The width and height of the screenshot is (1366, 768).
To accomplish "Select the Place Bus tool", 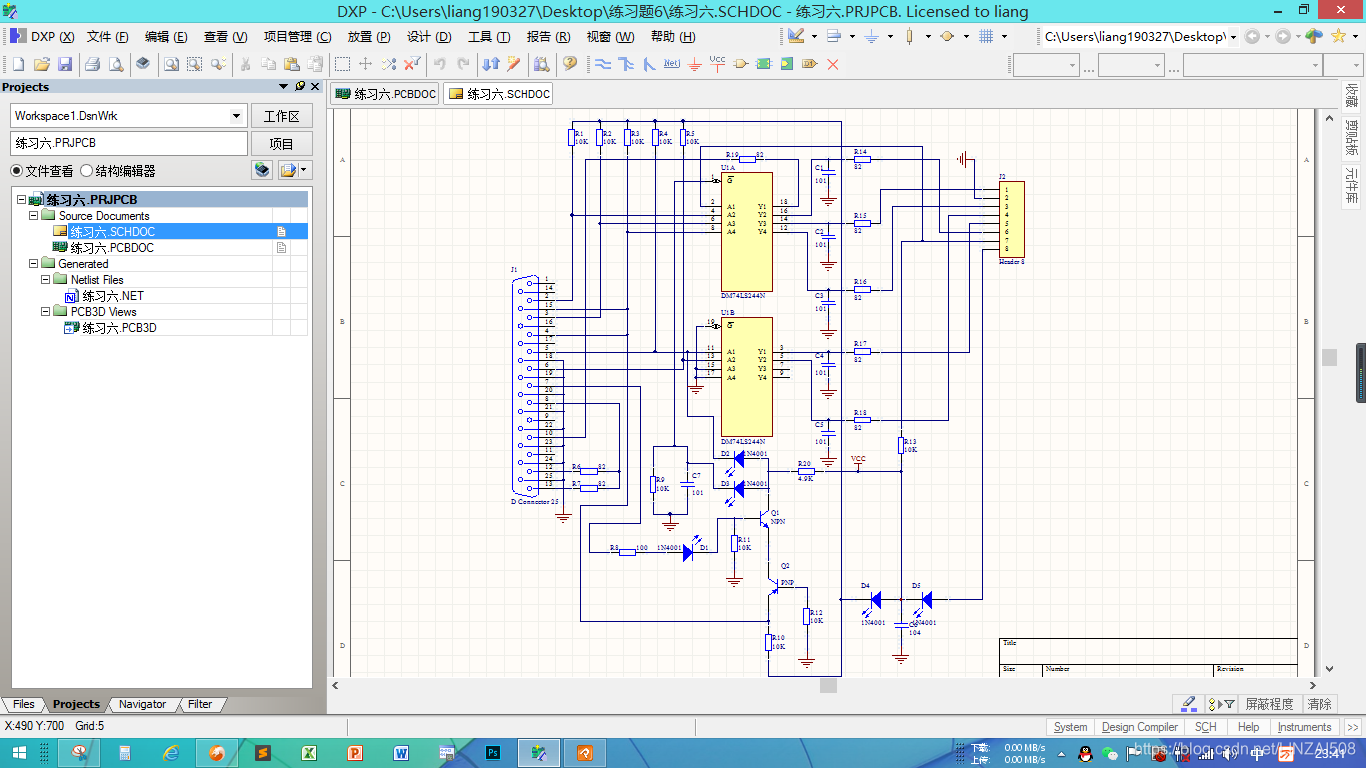I will (626, 64).
